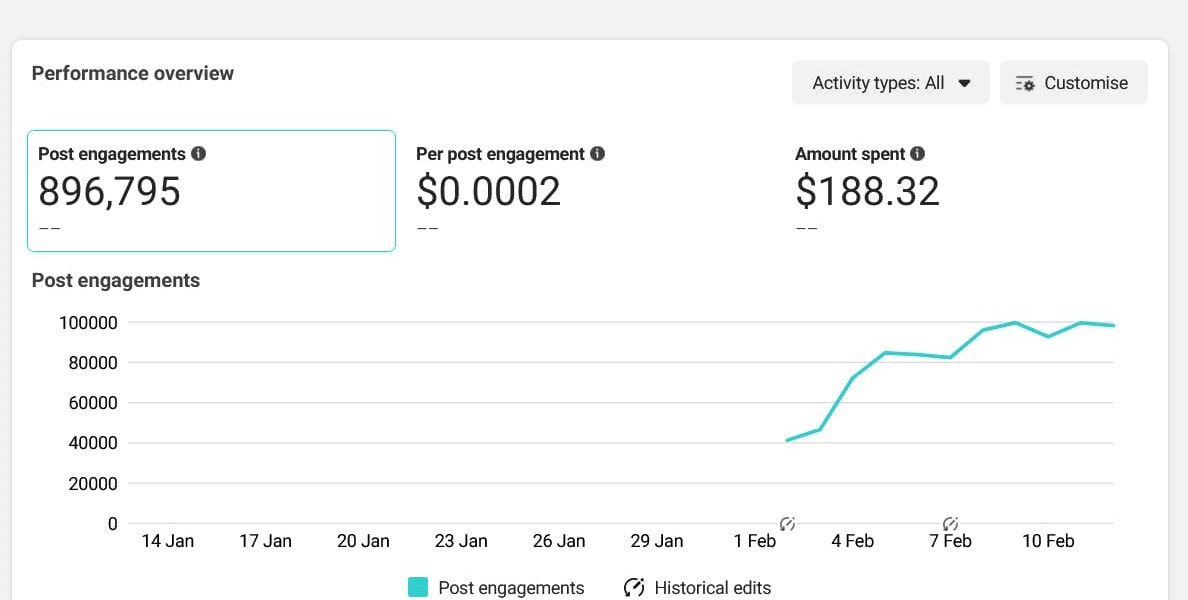Viewport: 1188px width, 600px height.
Task: Click the teal Post engagements legend swatch
Action: (418, 588)
